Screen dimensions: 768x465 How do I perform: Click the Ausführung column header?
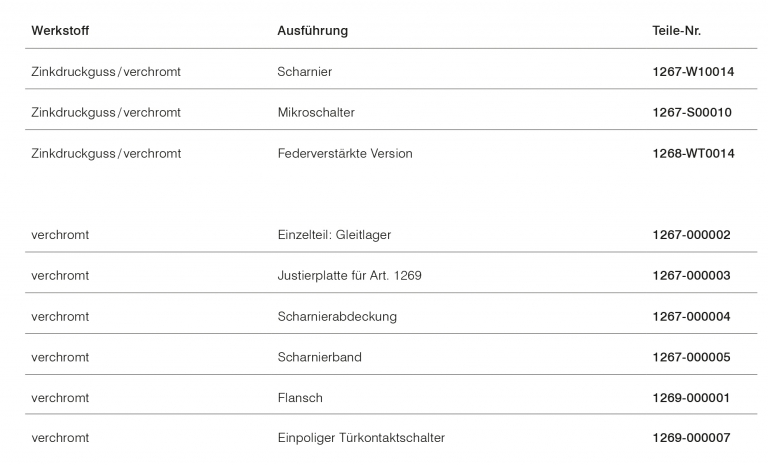312,31
